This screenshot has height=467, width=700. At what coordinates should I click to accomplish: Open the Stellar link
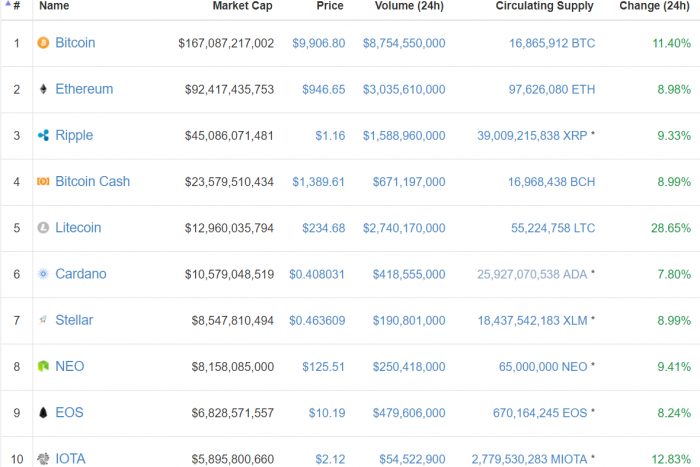74,320
